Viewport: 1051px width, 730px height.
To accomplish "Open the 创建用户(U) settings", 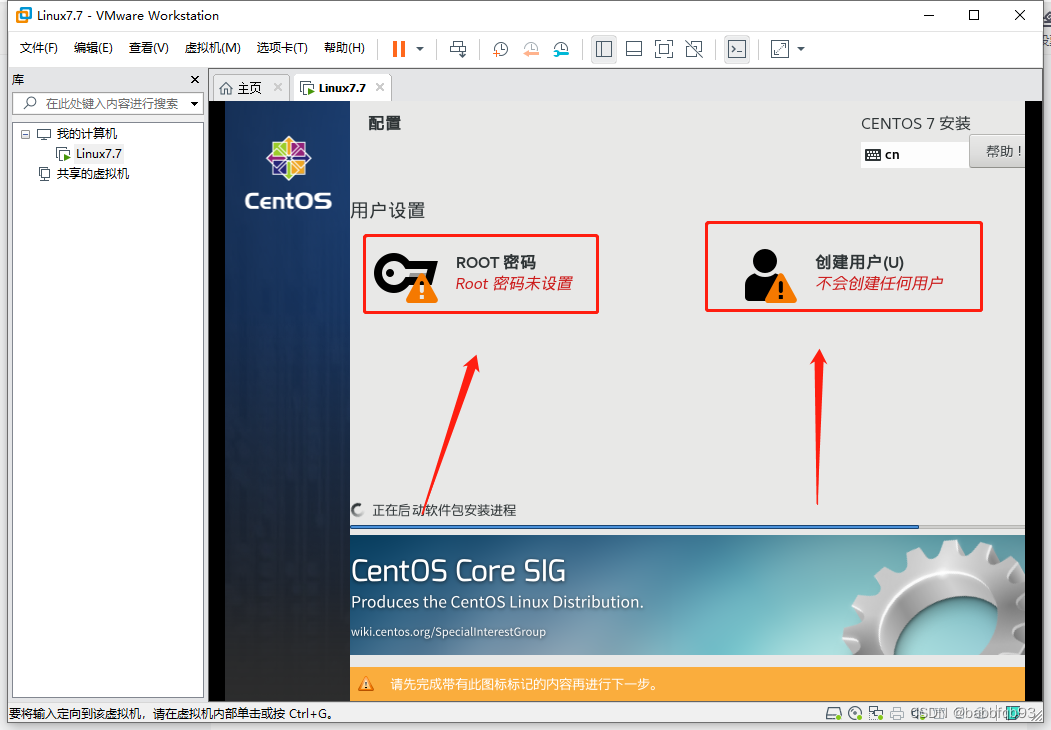I will tap(844, 267).
